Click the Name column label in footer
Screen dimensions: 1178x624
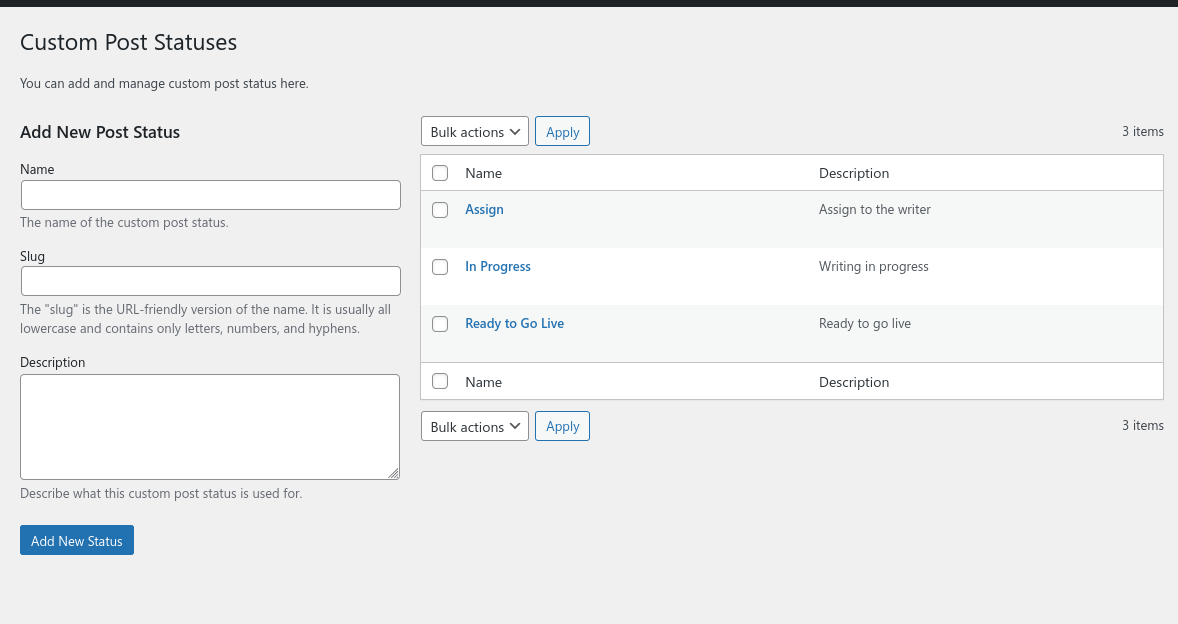[484, 382]
